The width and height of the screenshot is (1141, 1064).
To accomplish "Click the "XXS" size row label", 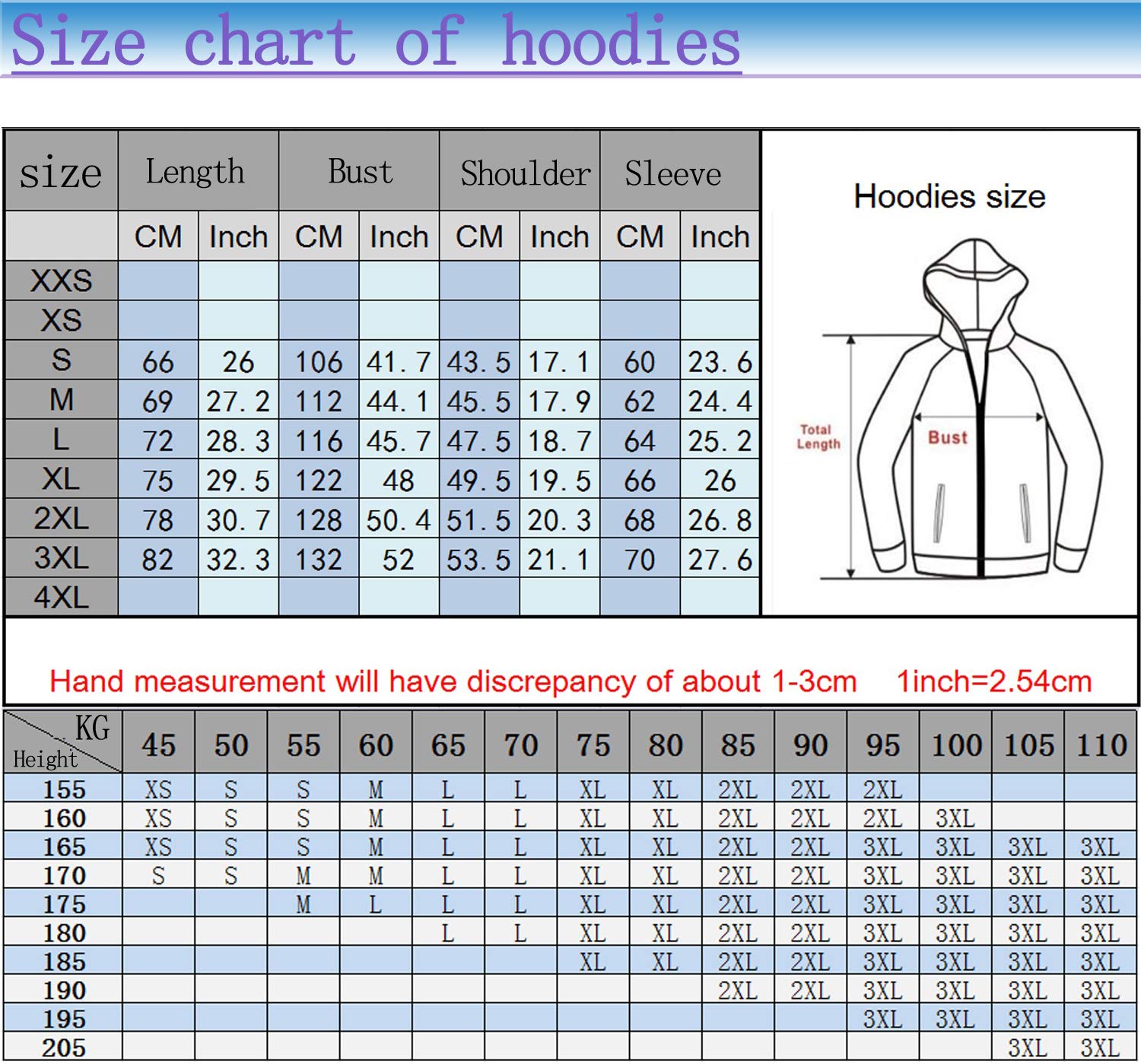I will click(61, 281).
